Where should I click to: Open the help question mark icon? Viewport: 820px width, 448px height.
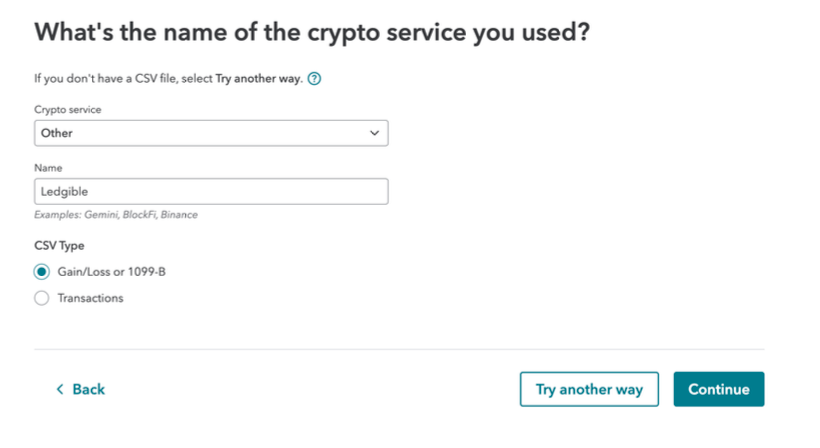click(x=314, y=78)
